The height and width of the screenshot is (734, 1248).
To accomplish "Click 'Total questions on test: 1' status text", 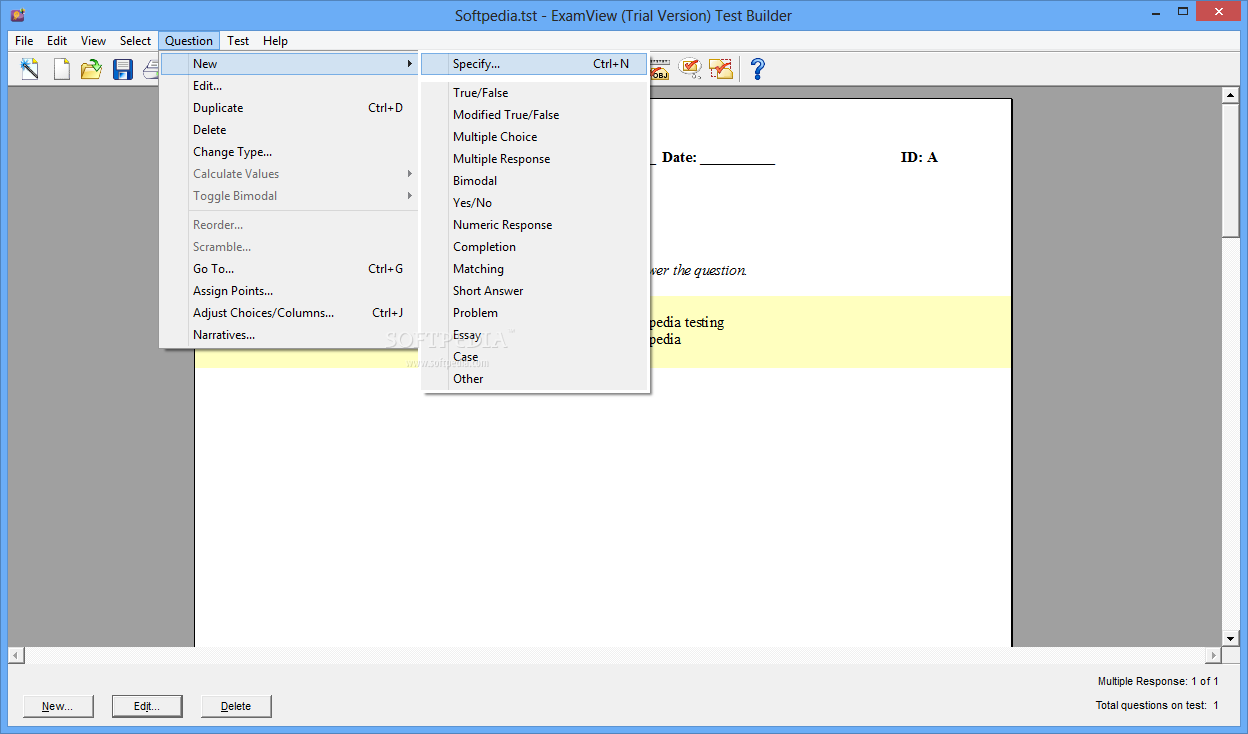I will point(1157,706).
